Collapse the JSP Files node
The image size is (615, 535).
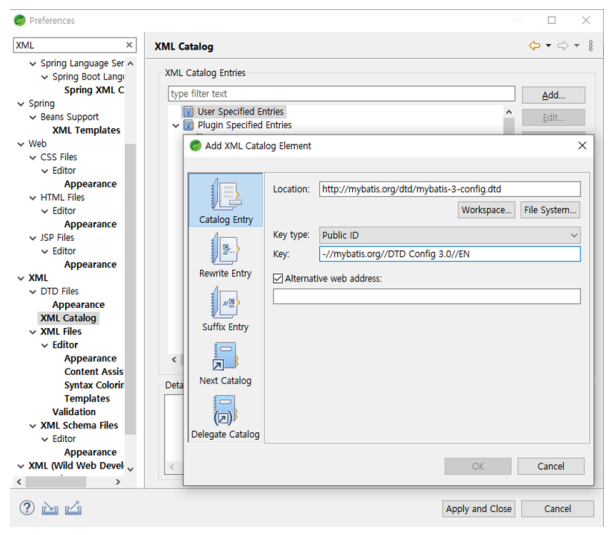pos(33,238)
